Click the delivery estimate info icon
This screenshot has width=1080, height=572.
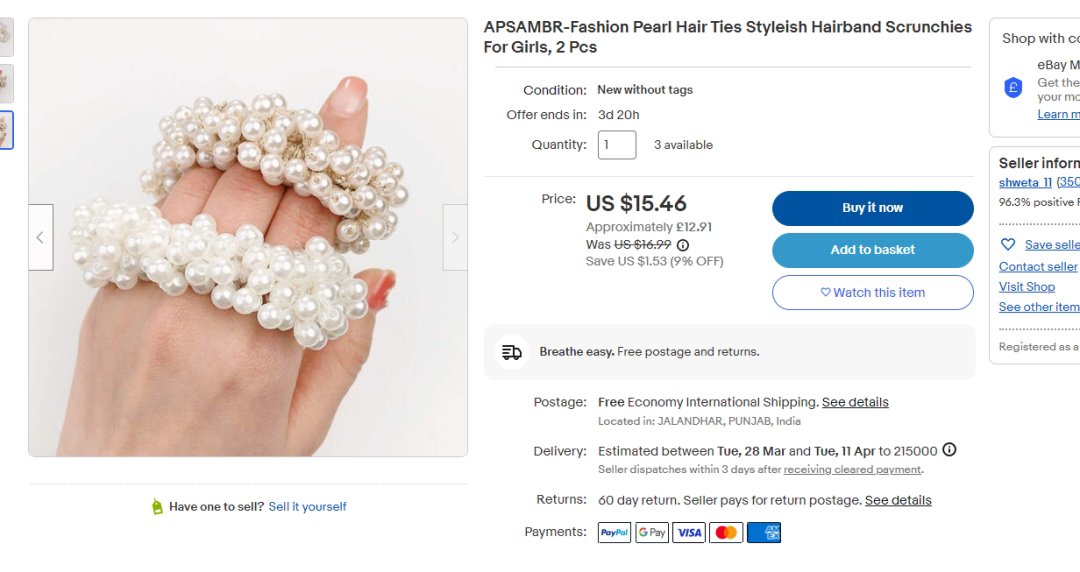(949, 450)
